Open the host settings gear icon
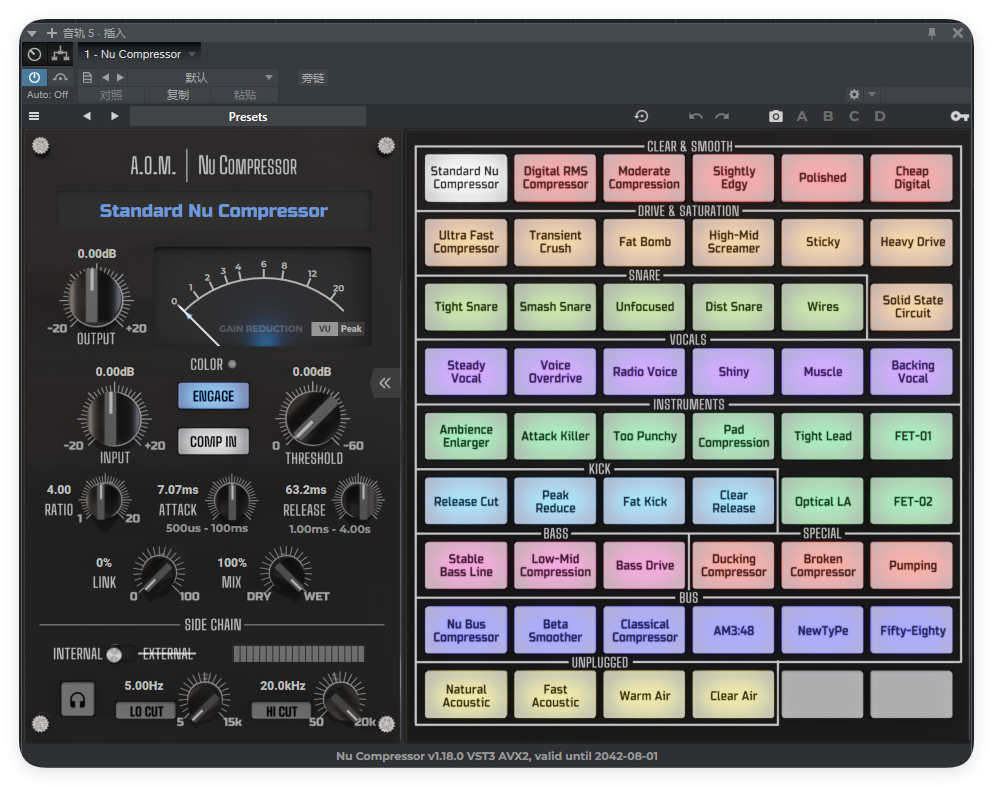The image size is (993, 787). pyautogui.click(x=854, y=94)
